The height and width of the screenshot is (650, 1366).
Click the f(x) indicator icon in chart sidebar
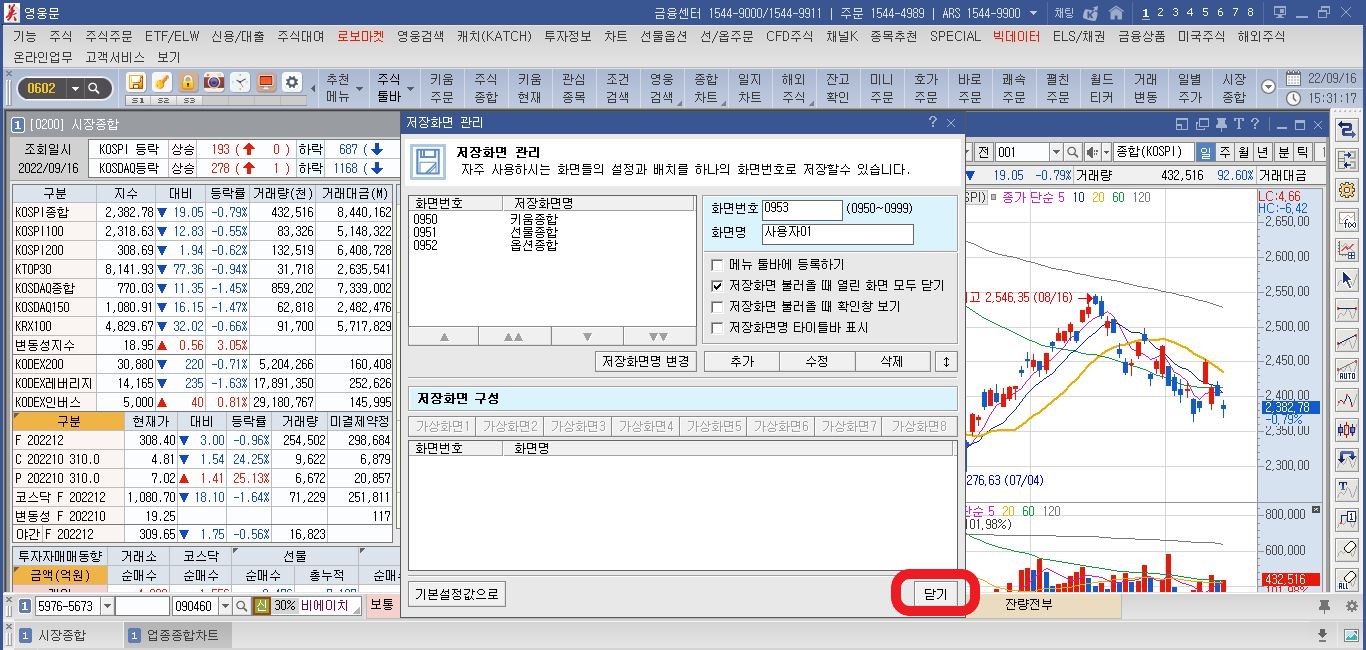(x=1346, y=220)
